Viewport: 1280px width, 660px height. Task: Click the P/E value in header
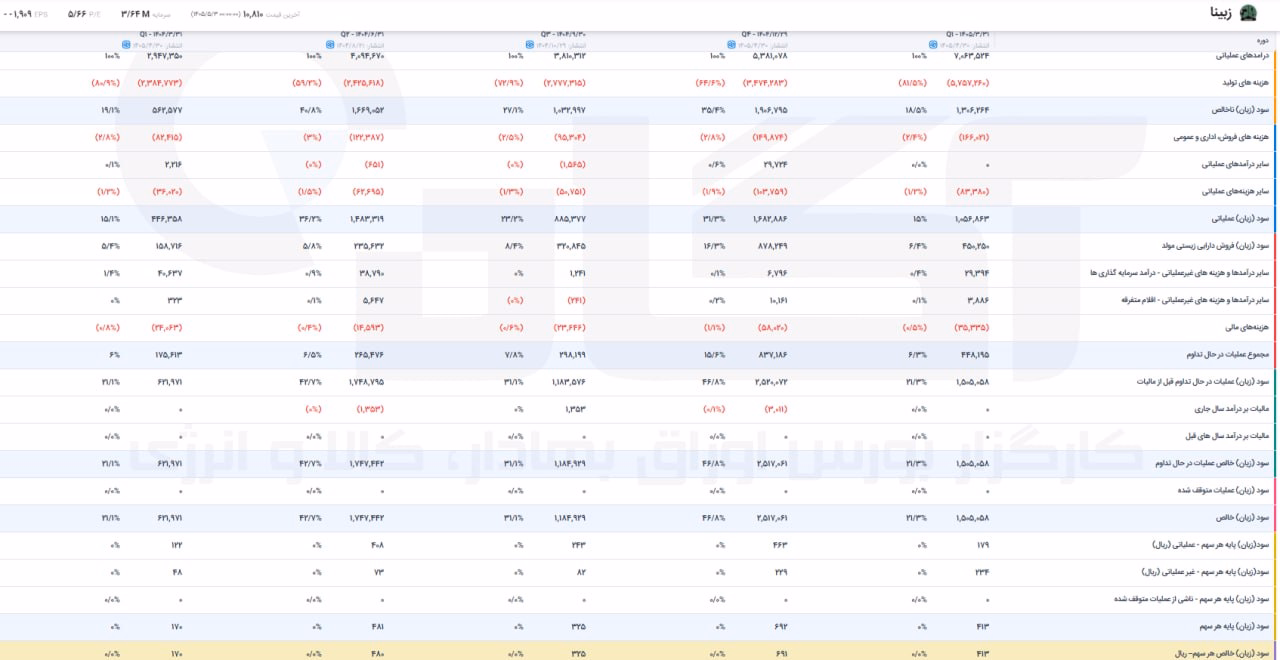(x=76, y=14)
